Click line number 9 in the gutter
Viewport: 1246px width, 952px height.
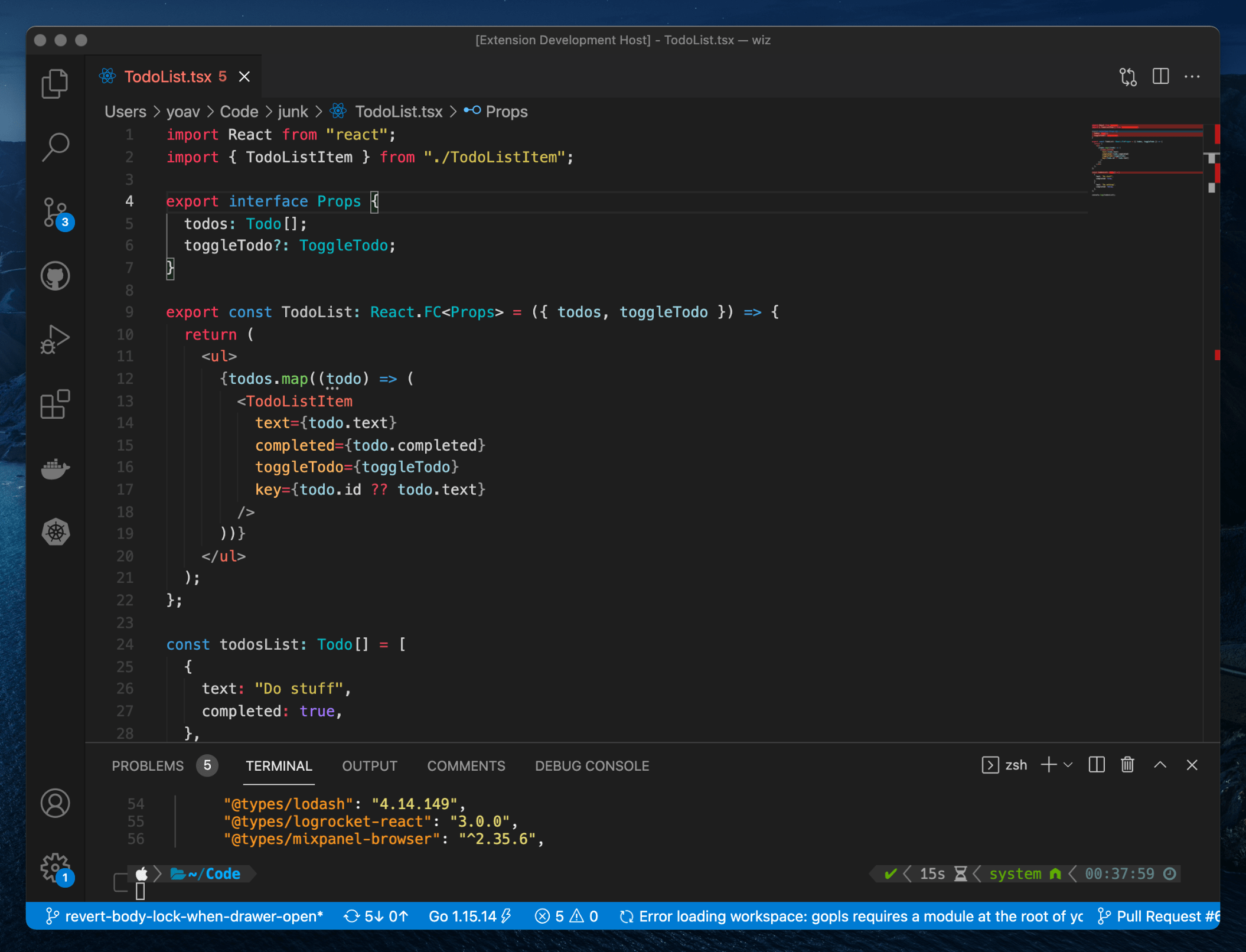pyautogui.click(x=129, y=312)
